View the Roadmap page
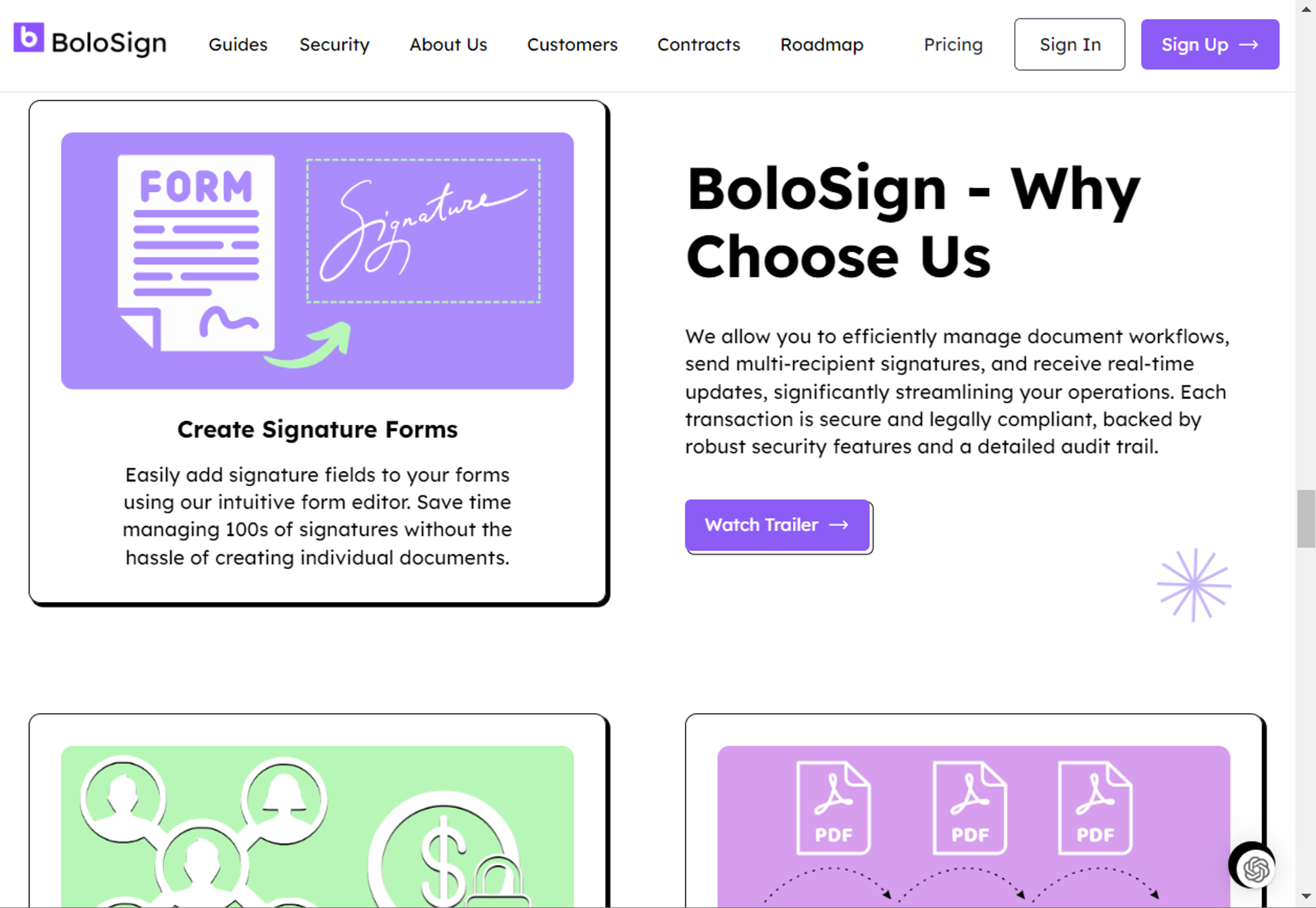 [821, 45]
